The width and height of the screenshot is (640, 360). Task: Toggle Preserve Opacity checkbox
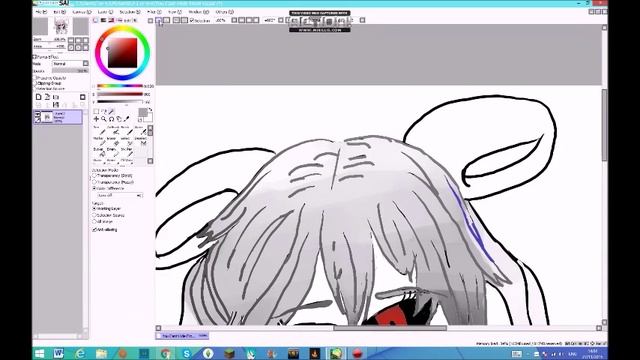[36, 78]
